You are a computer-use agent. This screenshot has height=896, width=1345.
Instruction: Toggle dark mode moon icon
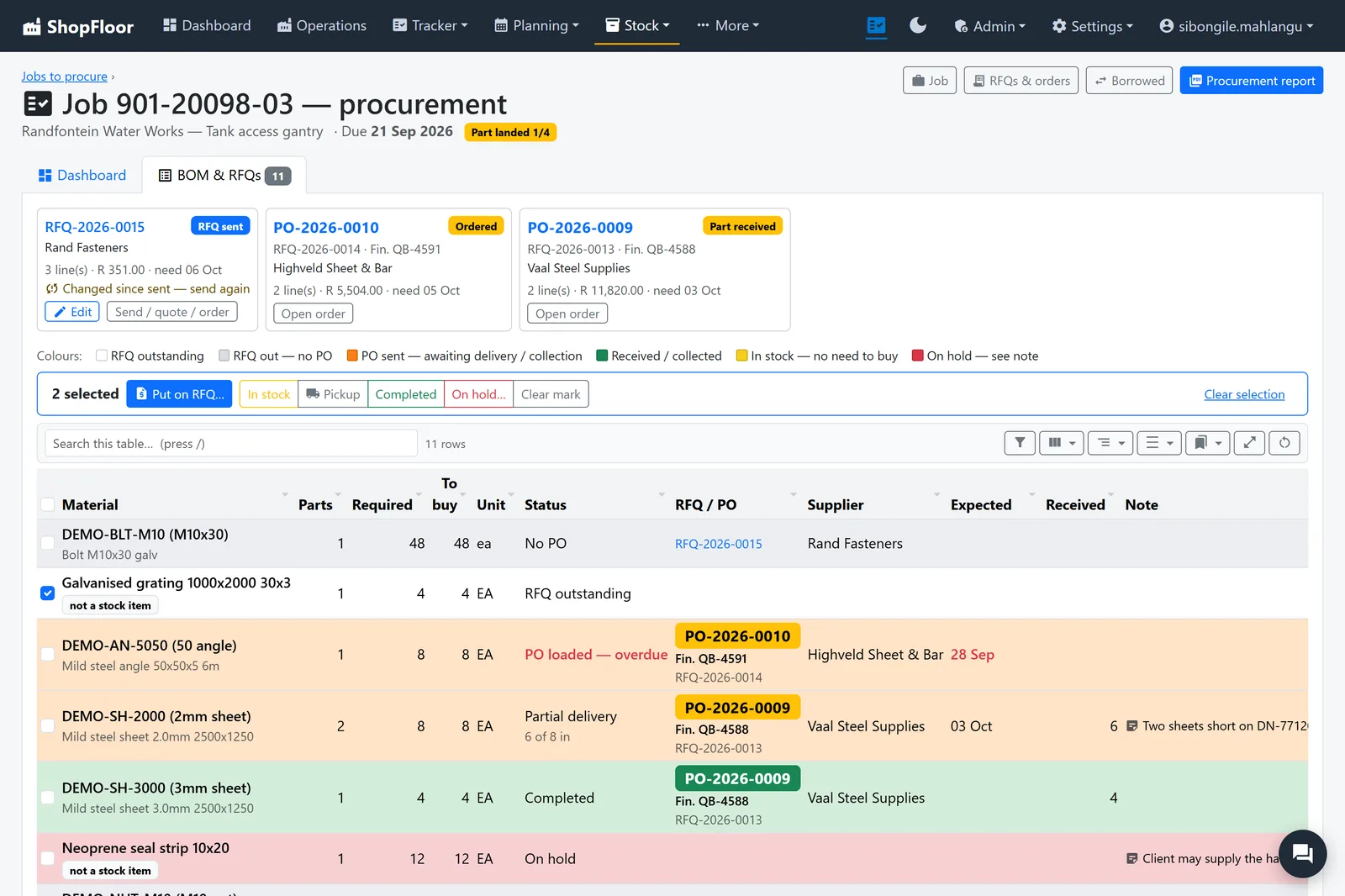tap(918, 26)
